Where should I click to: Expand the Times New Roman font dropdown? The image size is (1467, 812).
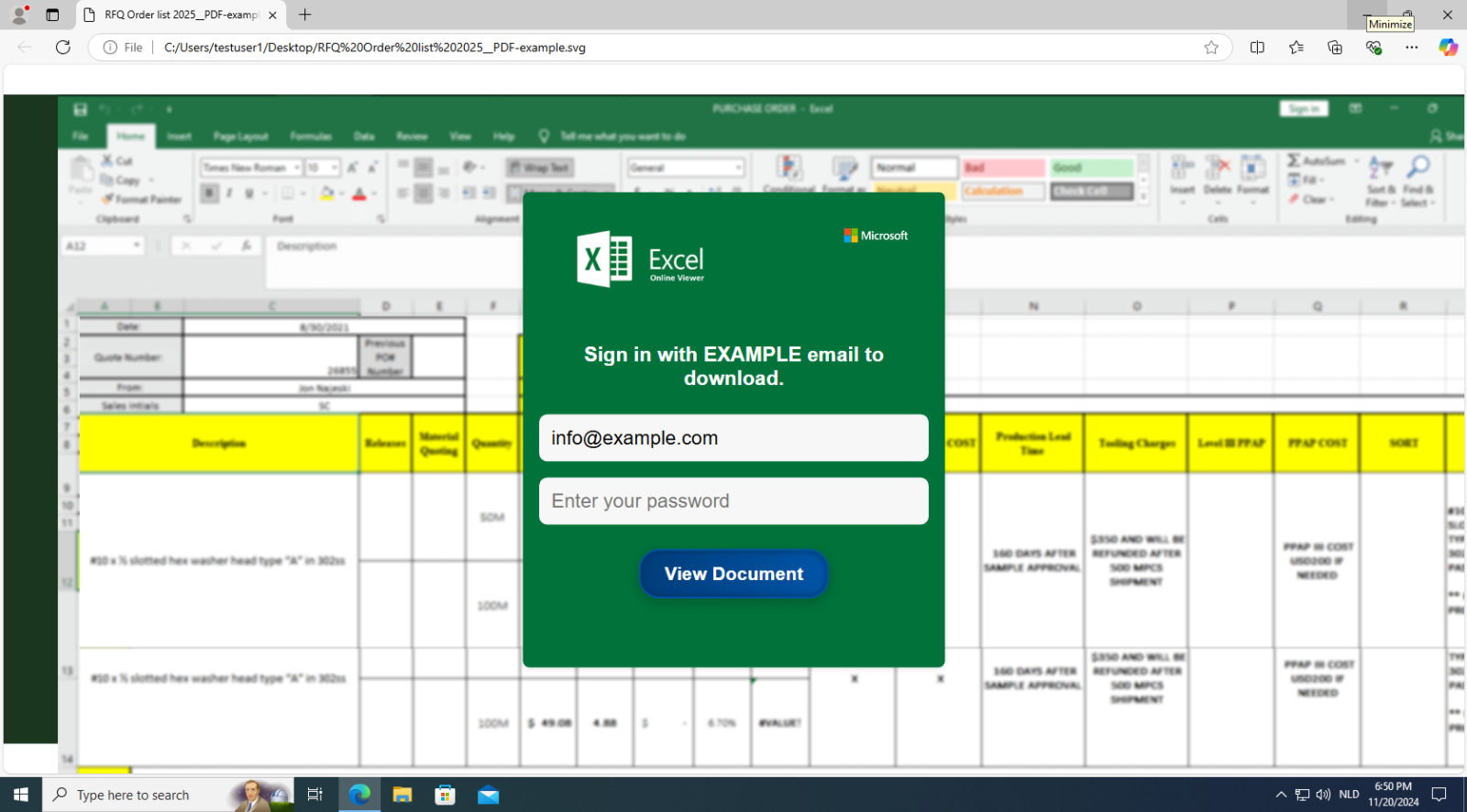pos(297,168)
